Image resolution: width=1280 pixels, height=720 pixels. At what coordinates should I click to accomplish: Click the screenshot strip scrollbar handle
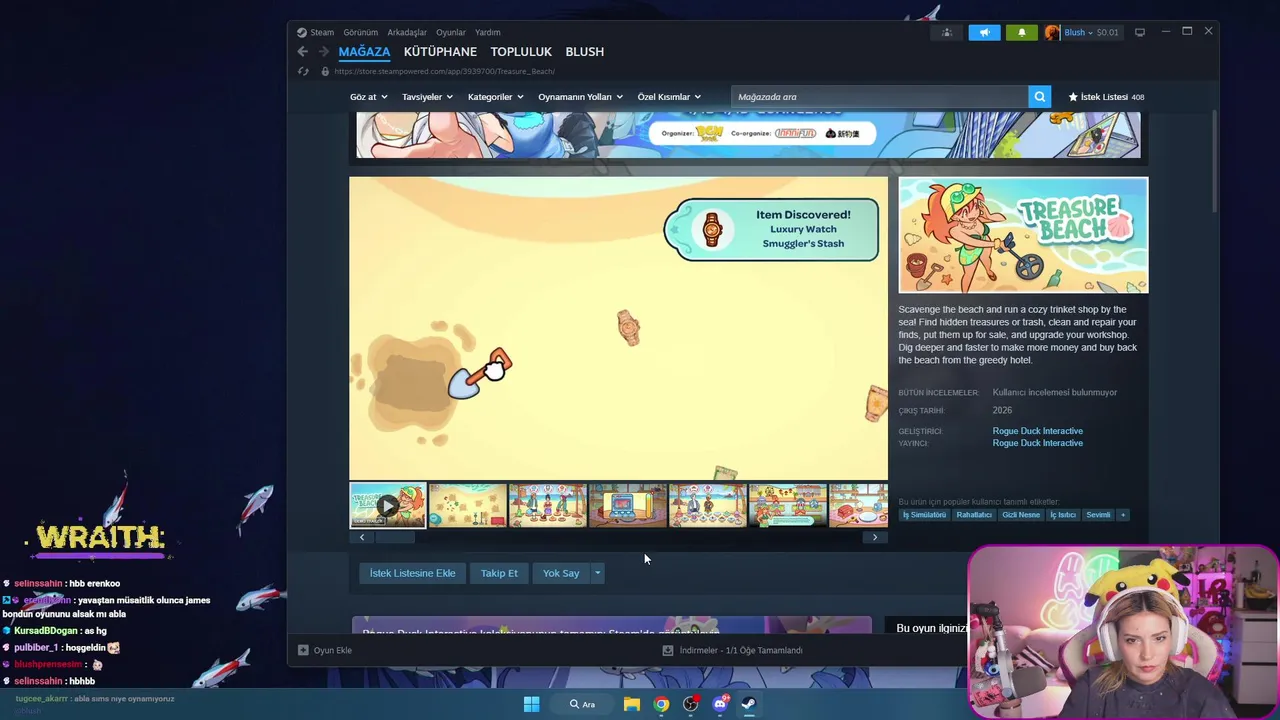click(395, 537)
